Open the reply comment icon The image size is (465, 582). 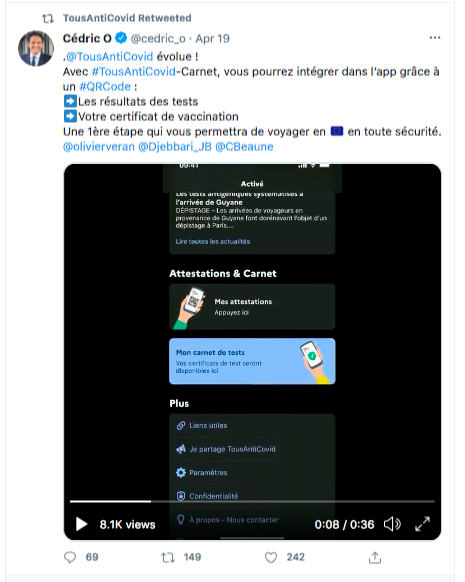(70, 557)
